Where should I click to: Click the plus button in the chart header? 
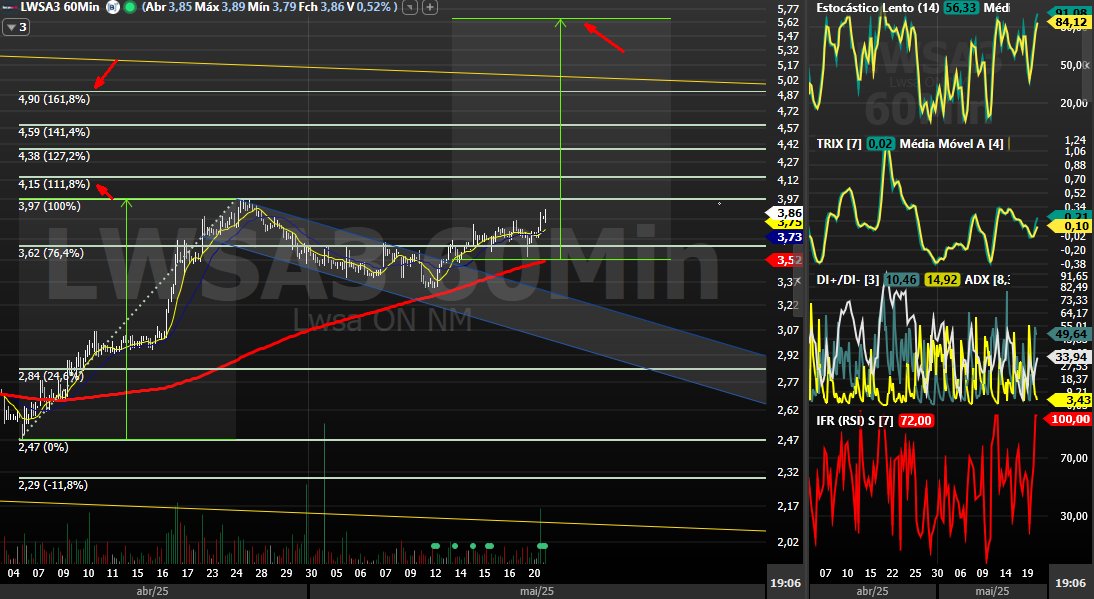click(430, 7)
